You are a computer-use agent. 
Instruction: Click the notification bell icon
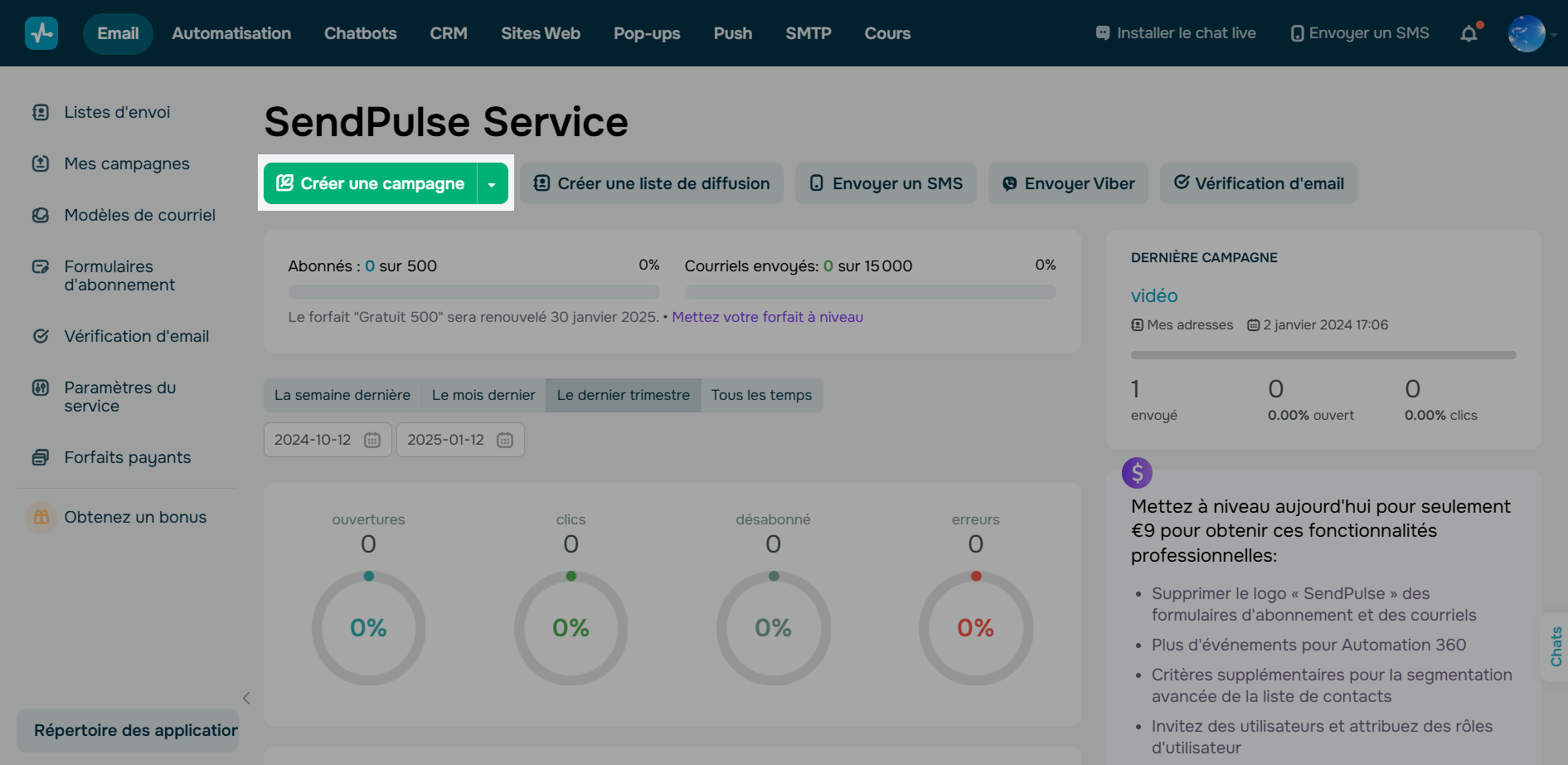pyautogui.click(x=1468, y=32)
